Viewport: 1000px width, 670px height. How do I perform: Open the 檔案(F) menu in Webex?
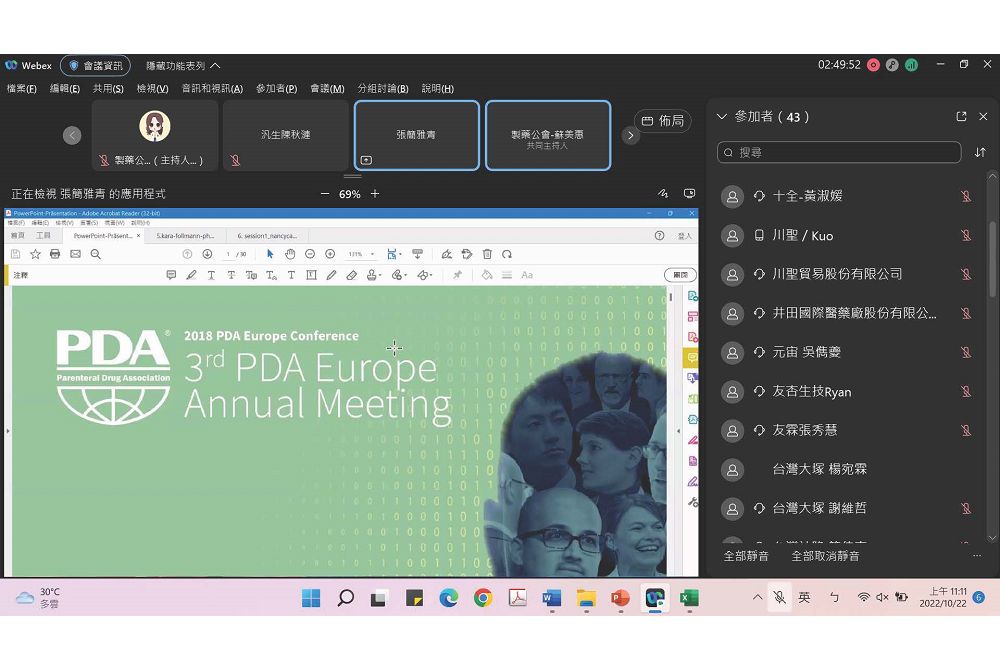[22, 89]
